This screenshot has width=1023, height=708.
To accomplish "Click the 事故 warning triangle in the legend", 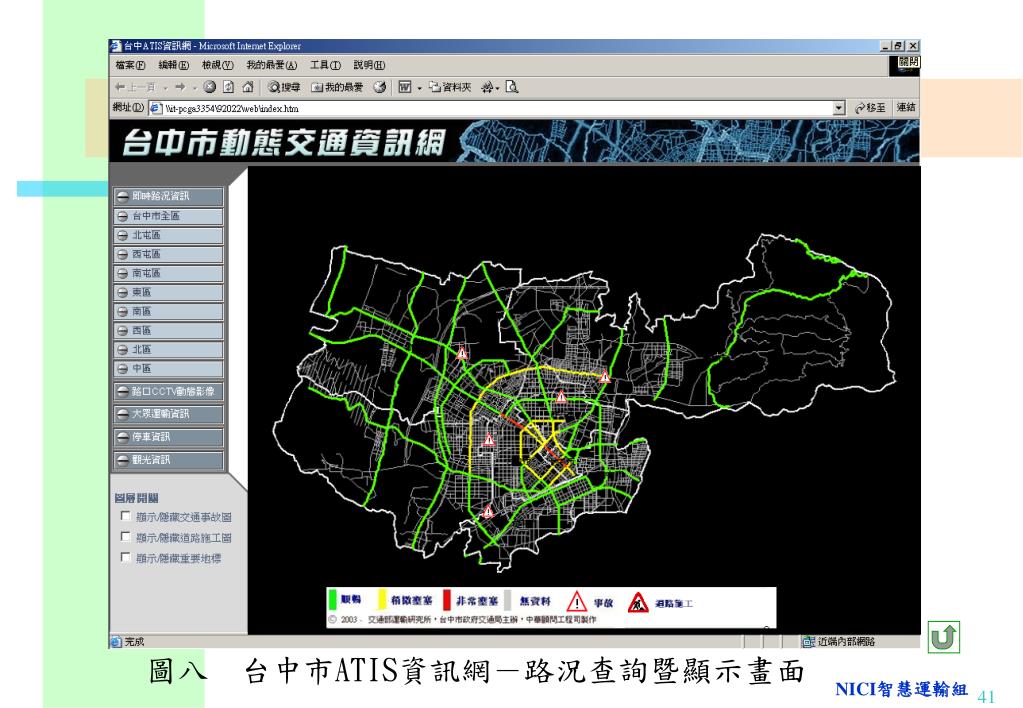I will pyautogui.click(x=577, y=602).
